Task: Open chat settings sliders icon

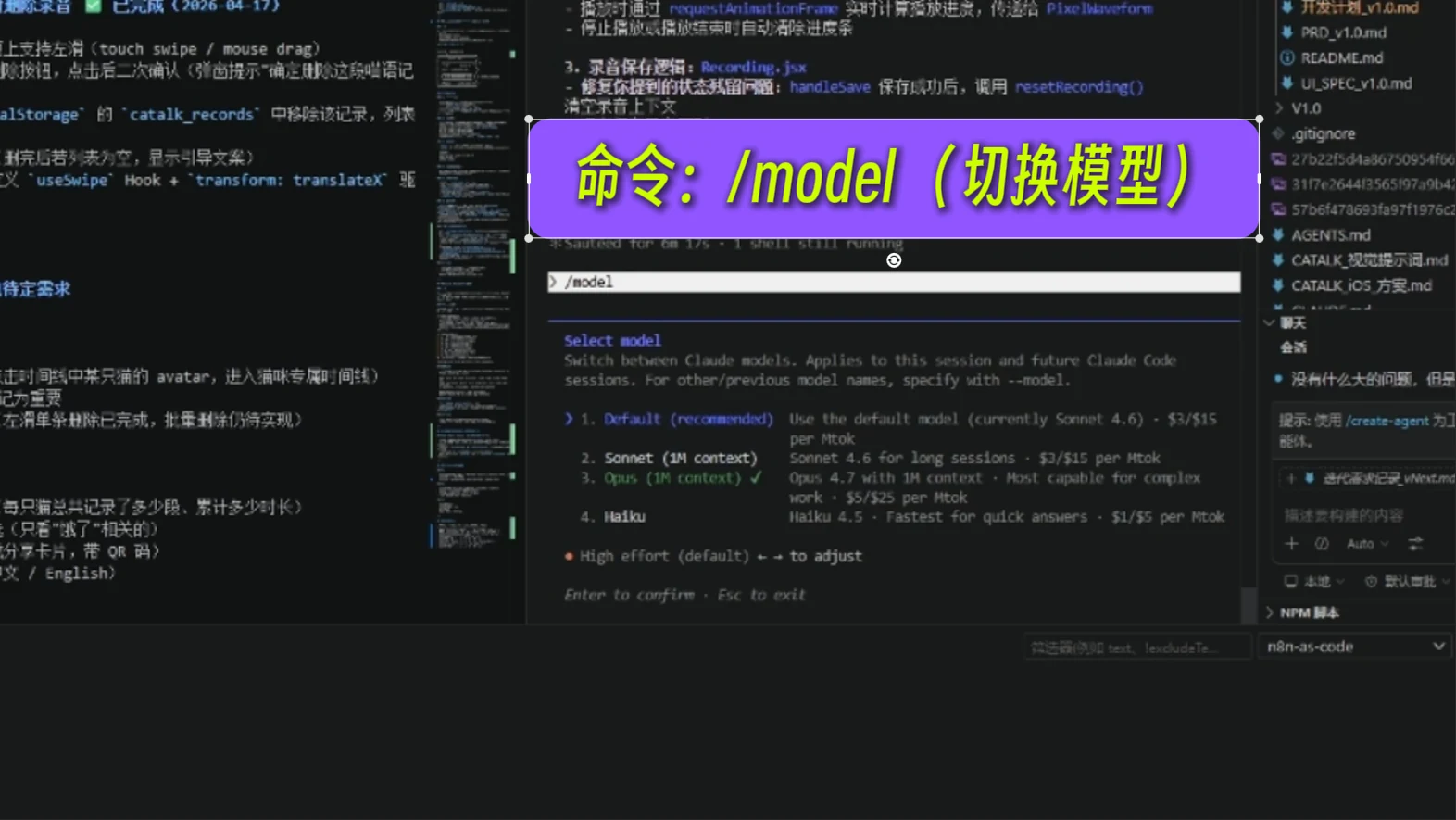Action: point(1415,544)
